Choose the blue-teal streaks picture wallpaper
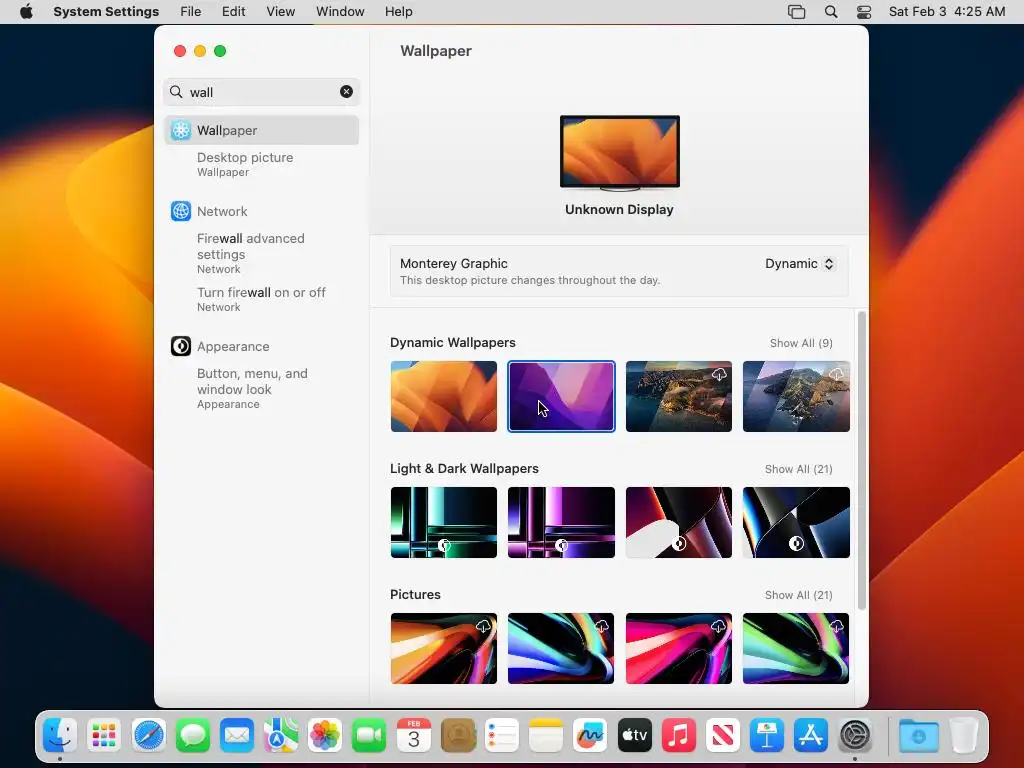 561,648
